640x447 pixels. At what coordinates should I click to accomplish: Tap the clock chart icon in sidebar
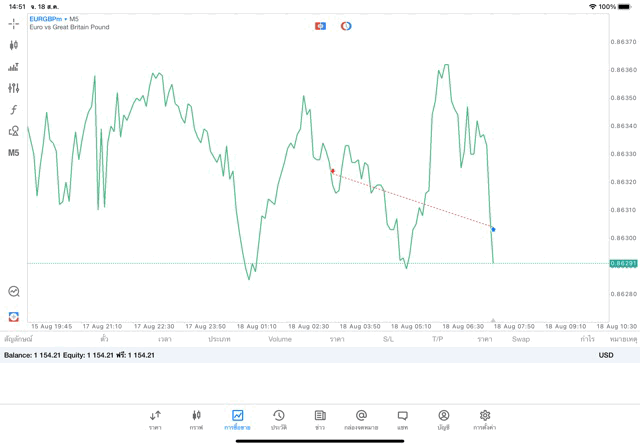(x=14, y=292)
